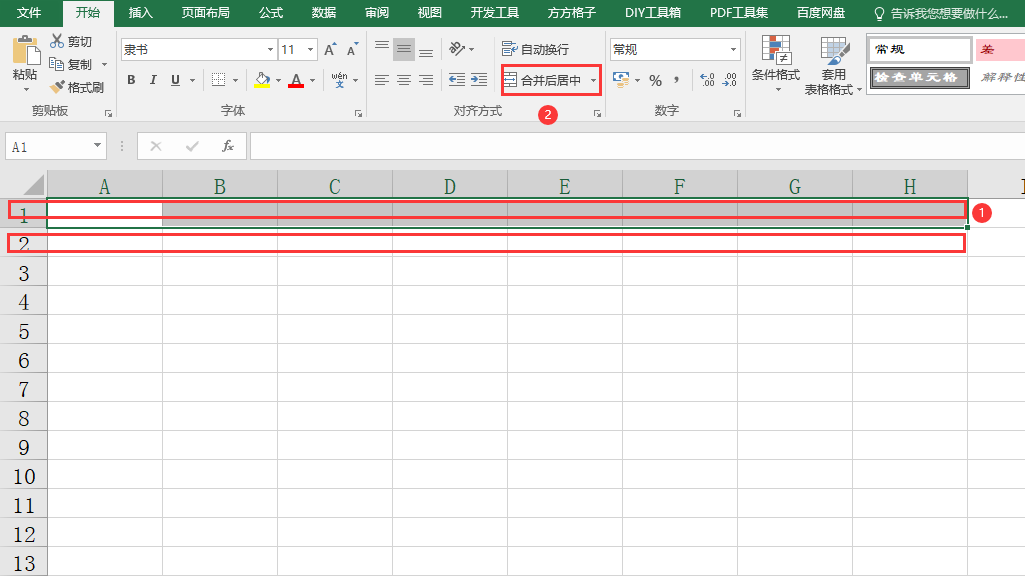Click the Cut scissors icon
Image resolution: width=1025 pixels, height=576 pixels.
pyautogui.click(x=58, y=41)
